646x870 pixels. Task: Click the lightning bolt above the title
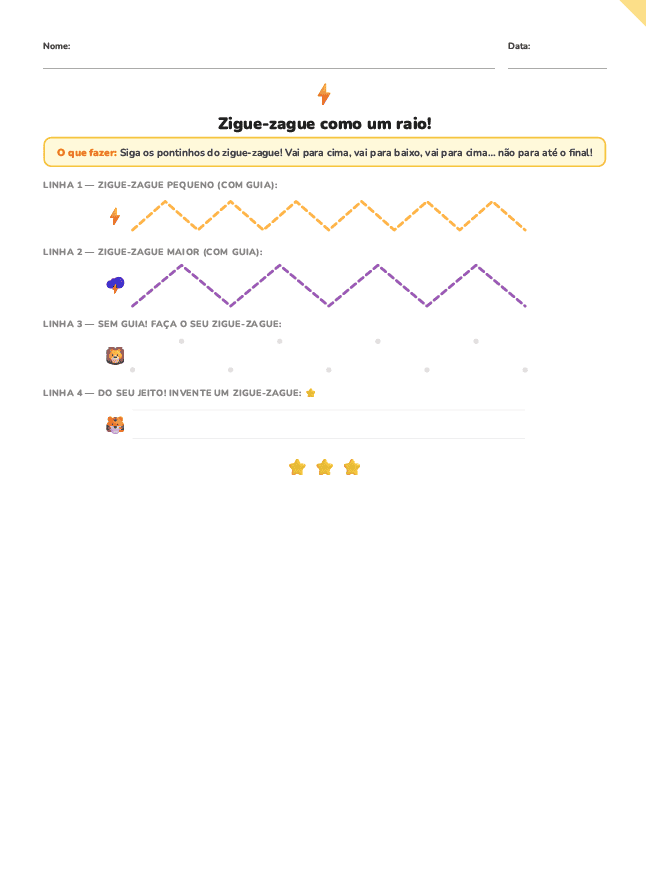(x=324, y=95)
